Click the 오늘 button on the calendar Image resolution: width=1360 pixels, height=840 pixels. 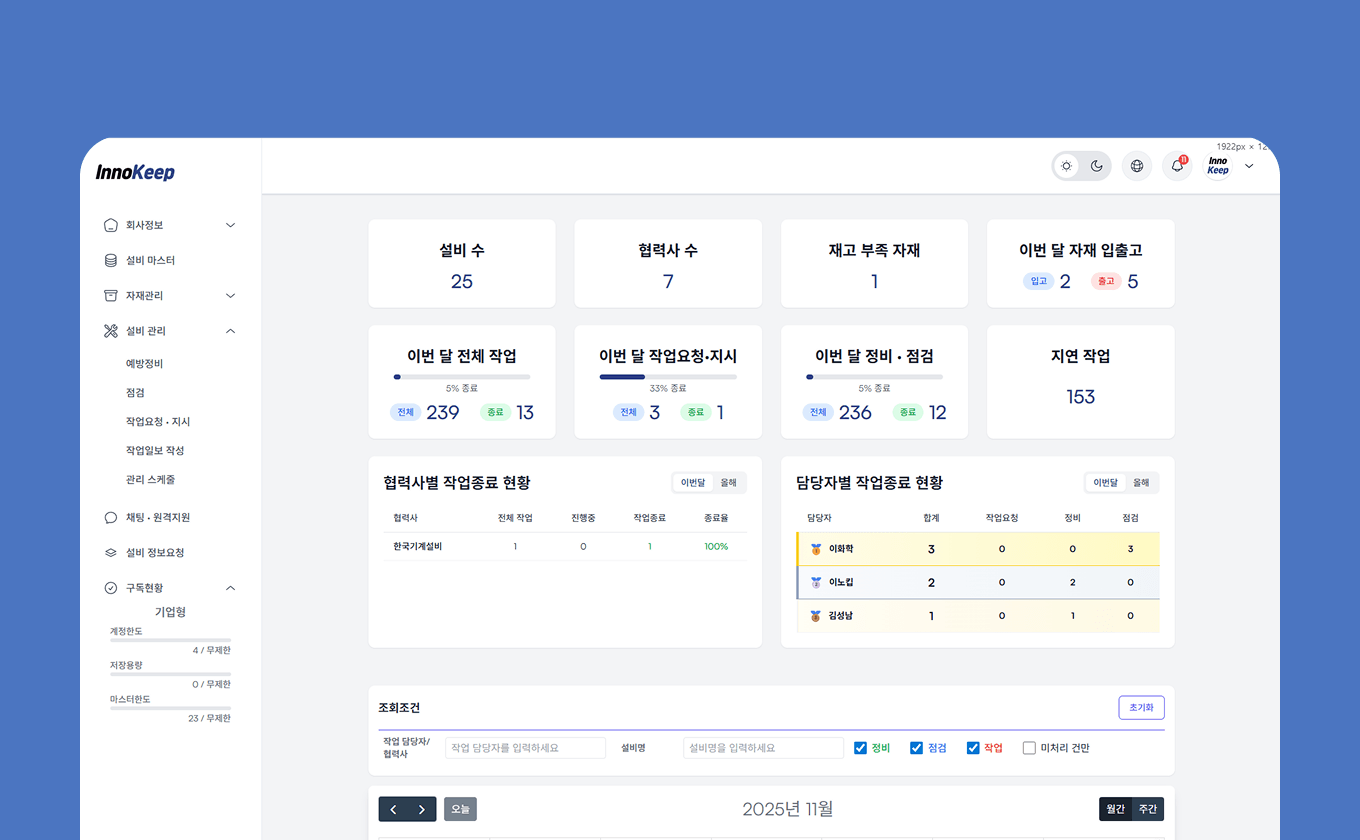click(x=460, y=809)
